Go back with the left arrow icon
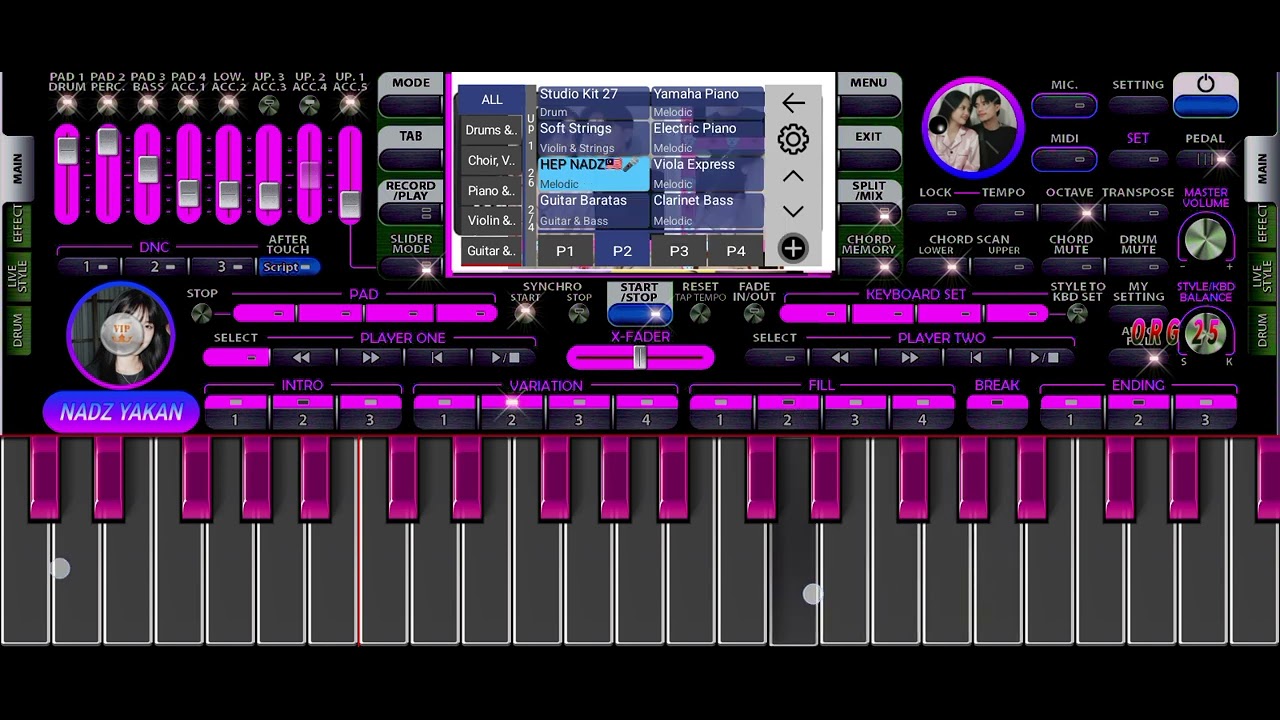The width and height of the screenshot is (1280, 720). click(x=793, y=103)
